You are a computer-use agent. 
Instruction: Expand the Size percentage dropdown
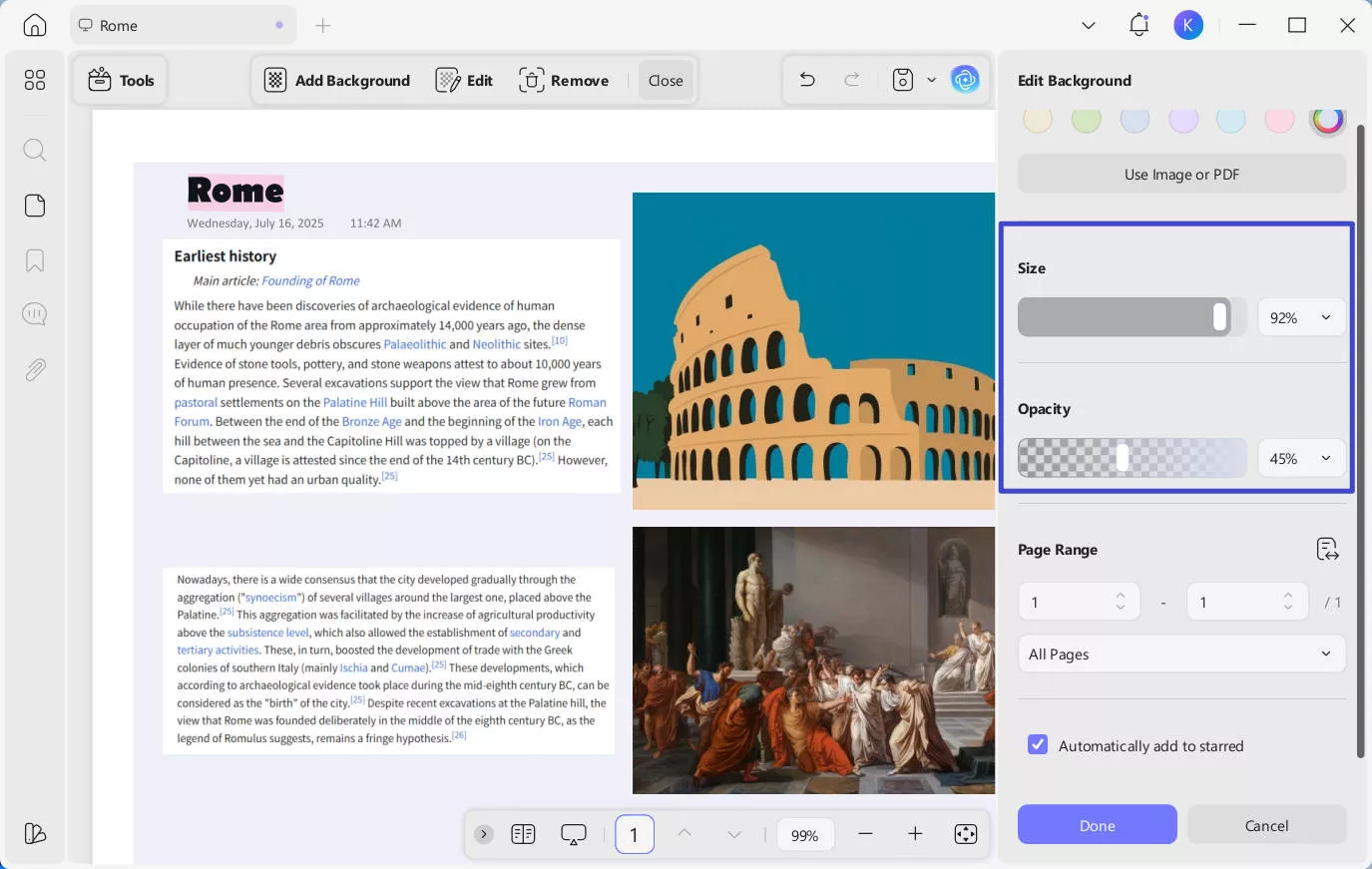pyautogui.click(x=1301, y=318)
